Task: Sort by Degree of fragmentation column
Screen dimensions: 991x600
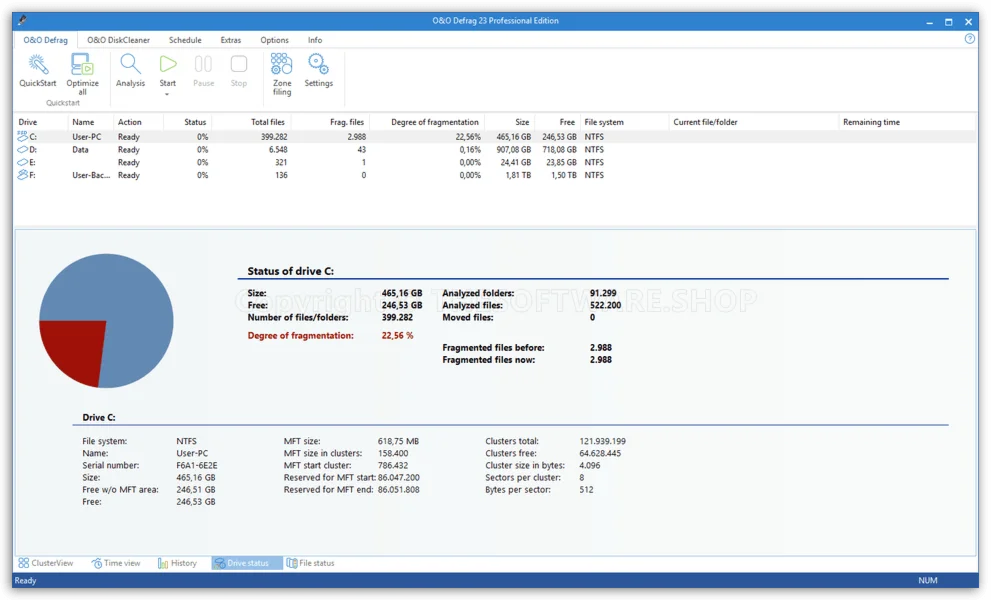Action: pos(435,122)
